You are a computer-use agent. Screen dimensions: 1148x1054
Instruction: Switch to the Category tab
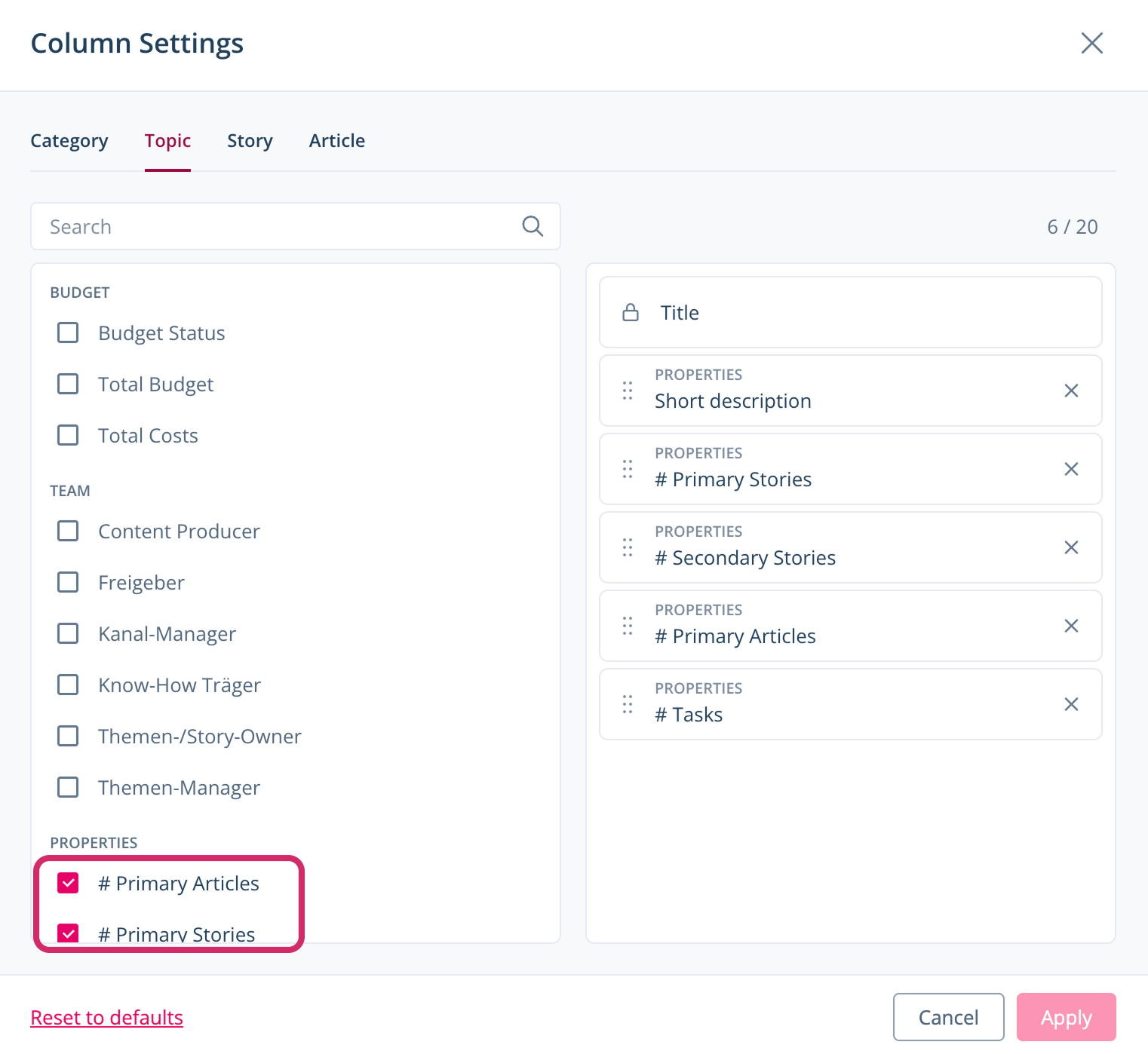(x=69, y=141)
